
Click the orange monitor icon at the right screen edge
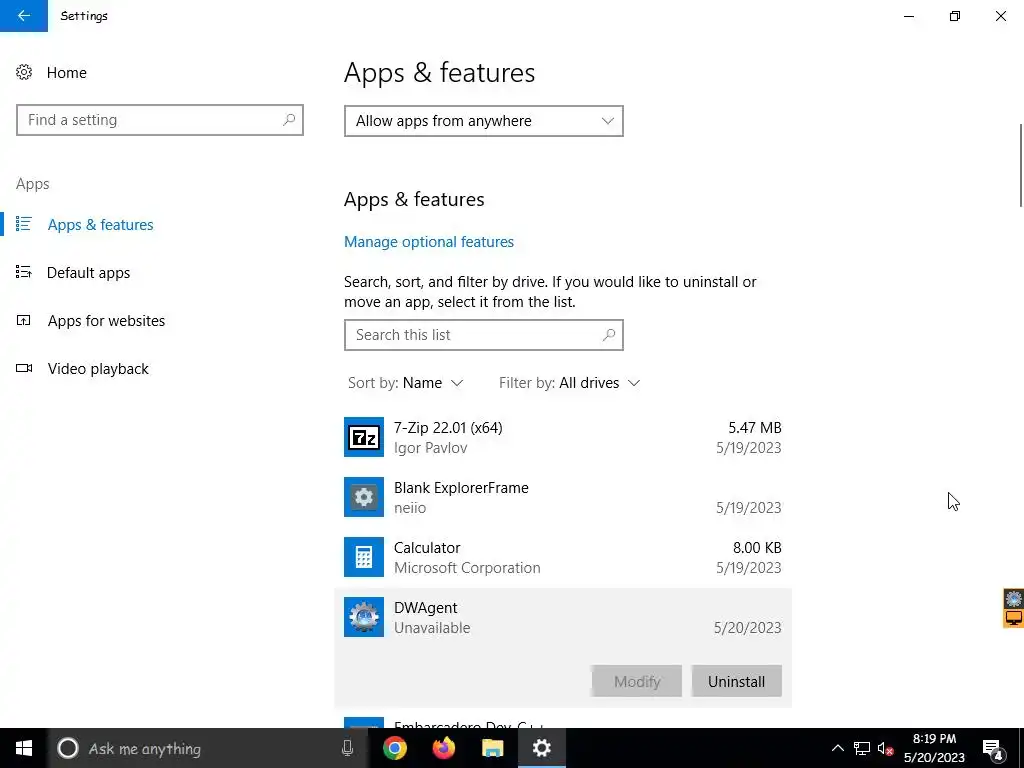tap(1014, 618)
